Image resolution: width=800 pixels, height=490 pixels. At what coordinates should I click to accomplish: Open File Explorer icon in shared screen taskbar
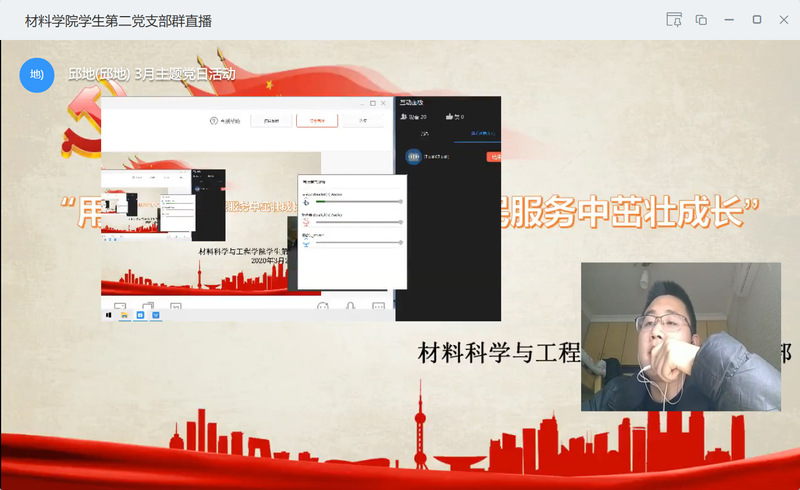(124, 314)
